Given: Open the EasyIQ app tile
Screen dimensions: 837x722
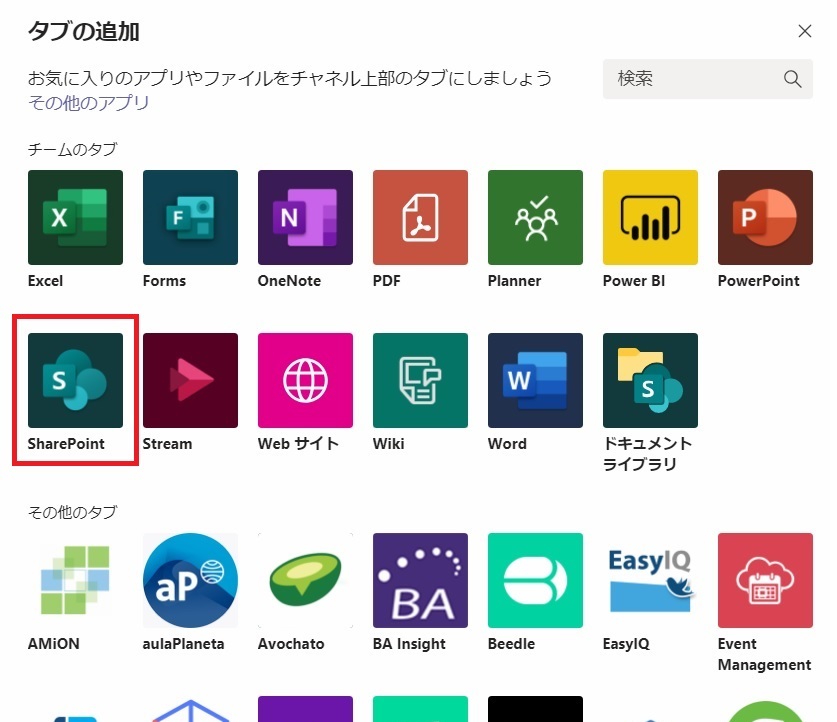Looking at the screenshot, I should [650, 580].
